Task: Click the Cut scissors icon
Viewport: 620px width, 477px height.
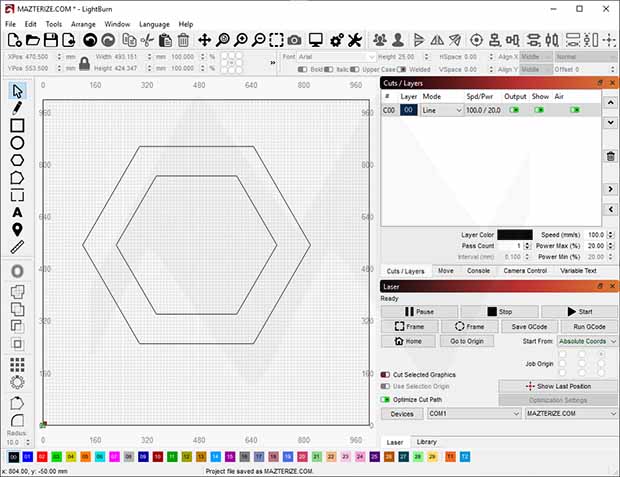Action: tap(147, 40)
